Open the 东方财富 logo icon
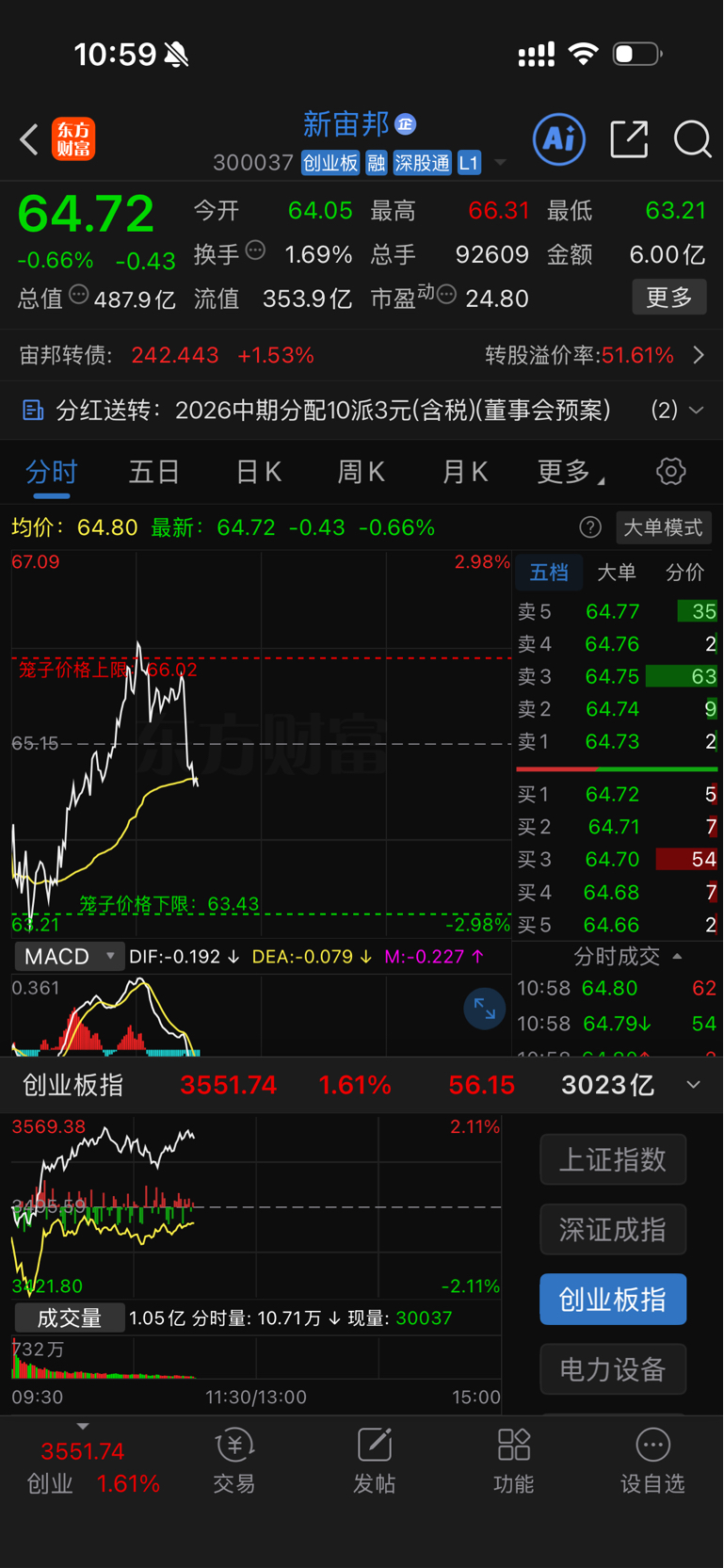This screenshot has width=724, height=1568. point(73,139)
